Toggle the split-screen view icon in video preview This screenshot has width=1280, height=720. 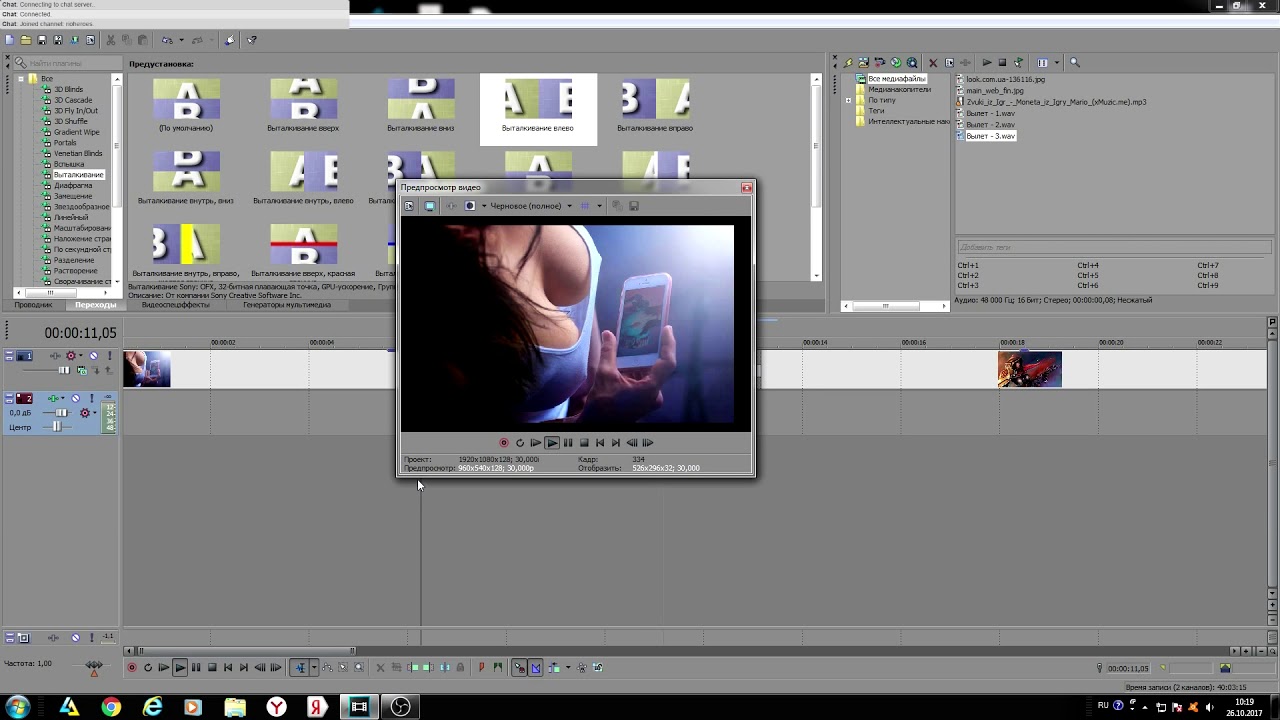click(x=470, y=206)
